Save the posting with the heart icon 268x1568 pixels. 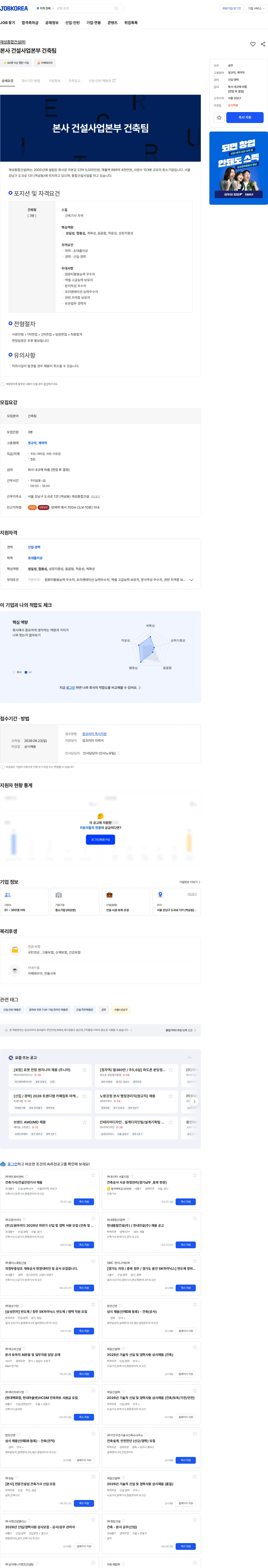coord(253,44)
